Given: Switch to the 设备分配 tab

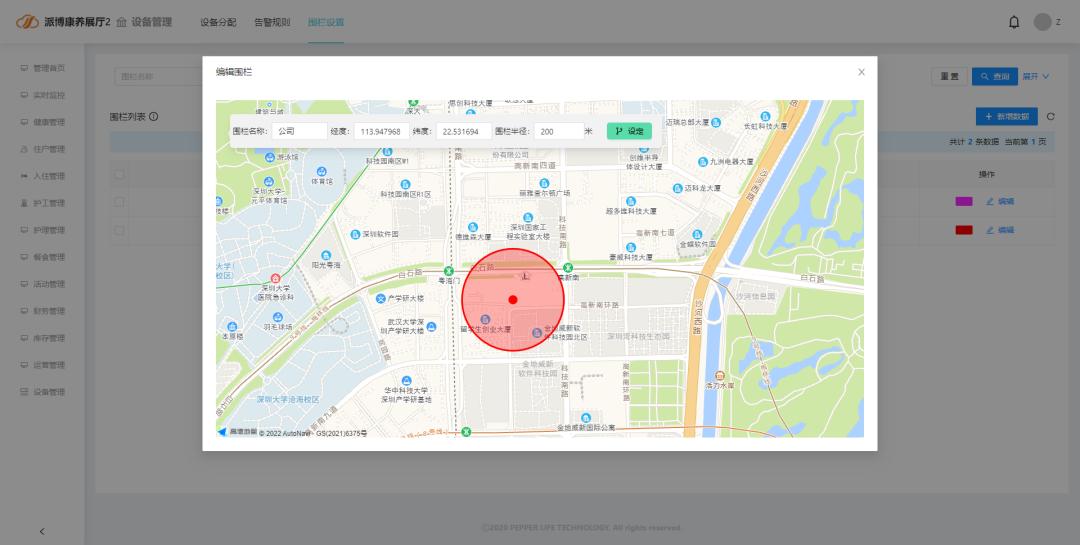Looking at the screenshot, I should click(x=218, y=22).
